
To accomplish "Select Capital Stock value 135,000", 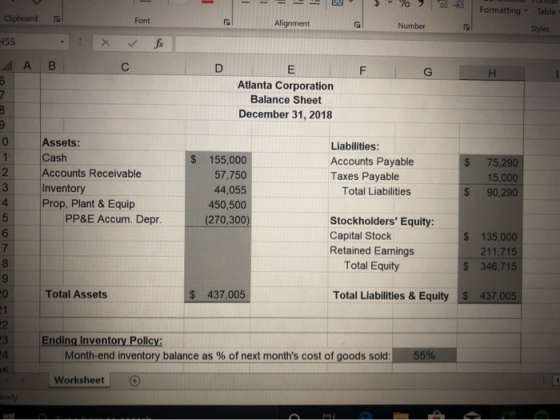I will point(490,237).
